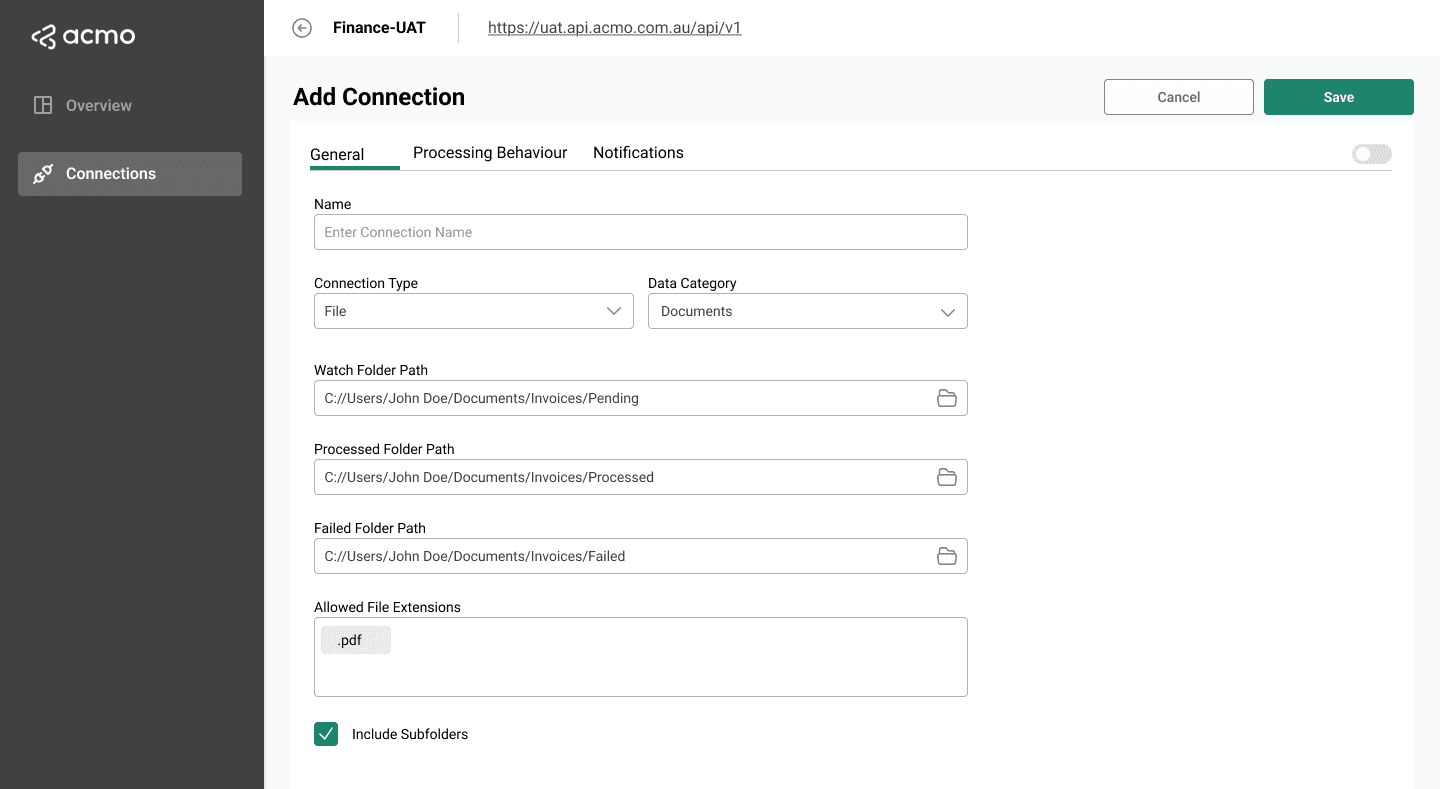Enable the toggle near the tabs

tap(1371, 153)
